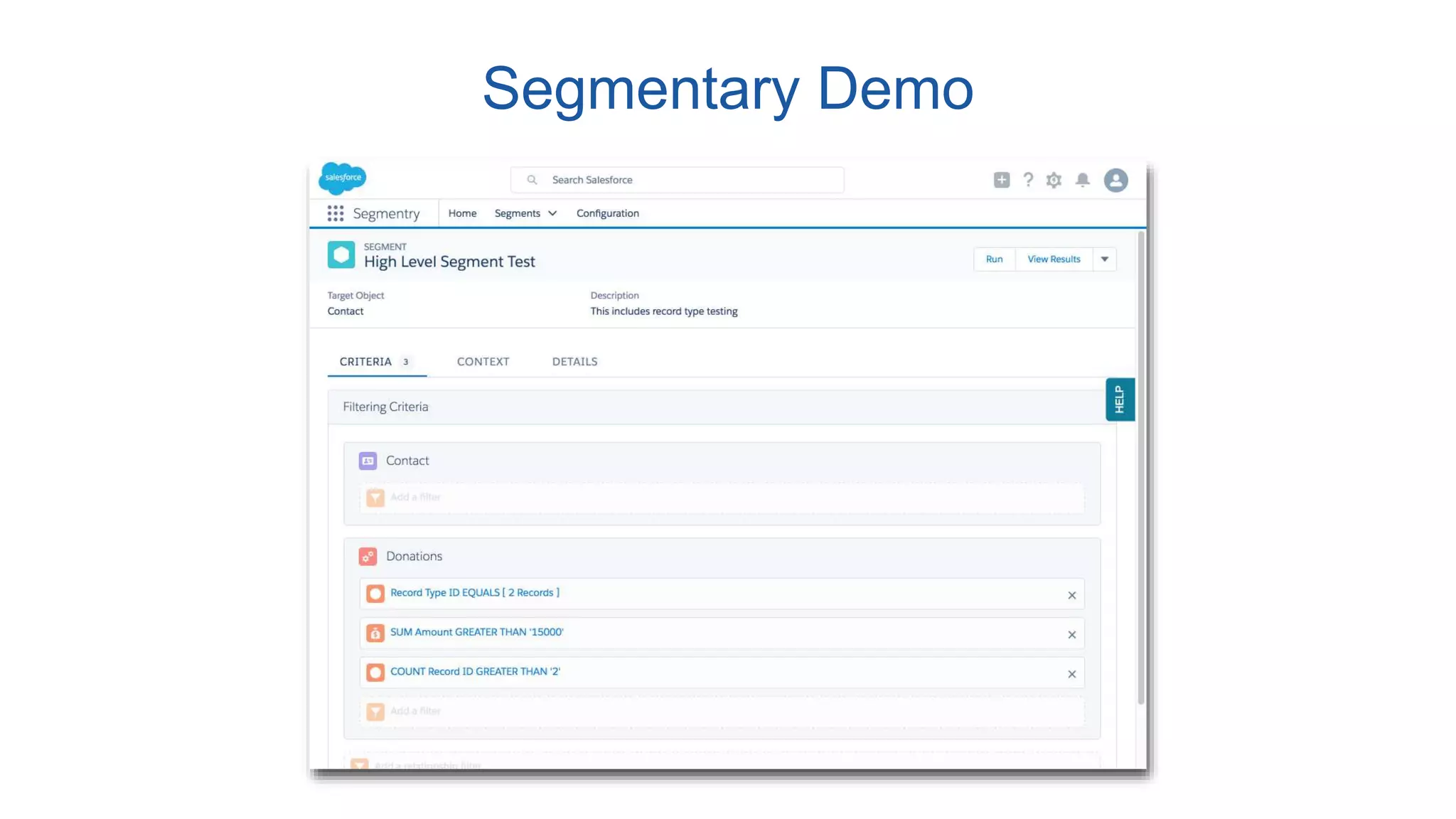This screenshot has width=1456, height=819.
Task: Click the Donations object icon
Action: [368, 557]
